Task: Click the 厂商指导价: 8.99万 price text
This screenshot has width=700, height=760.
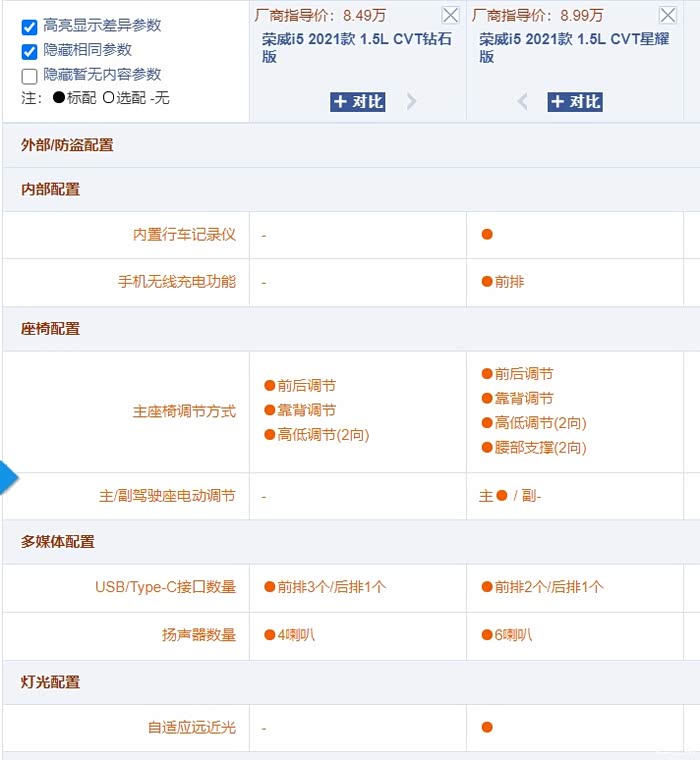Action: pyautogui.click(x=538, y=16)
